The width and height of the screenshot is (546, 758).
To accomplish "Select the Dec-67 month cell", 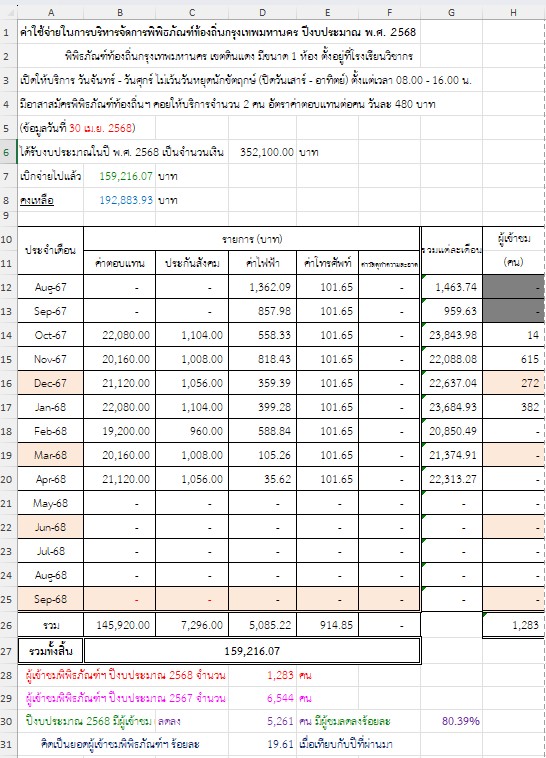I will pos(51,383).
